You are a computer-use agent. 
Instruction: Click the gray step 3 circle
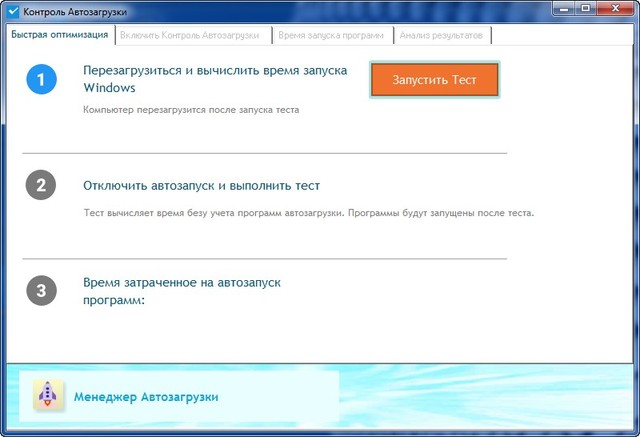pos(41,291)
